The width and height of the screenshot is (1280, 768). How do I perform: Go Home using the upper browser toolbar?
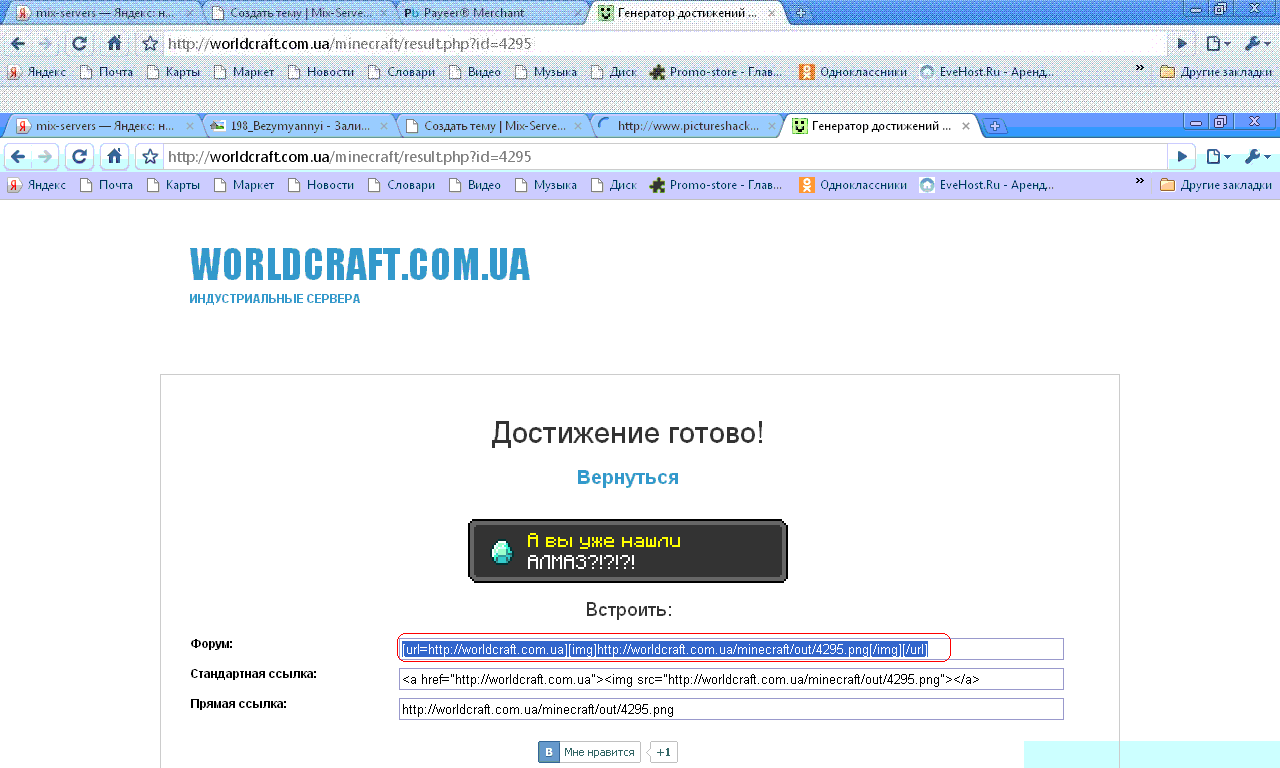pyautogui.click(x=114, y=44)
